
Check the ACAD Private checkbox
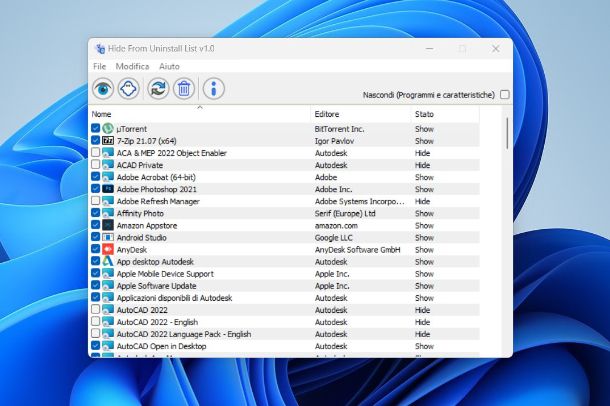coord(95,164)
